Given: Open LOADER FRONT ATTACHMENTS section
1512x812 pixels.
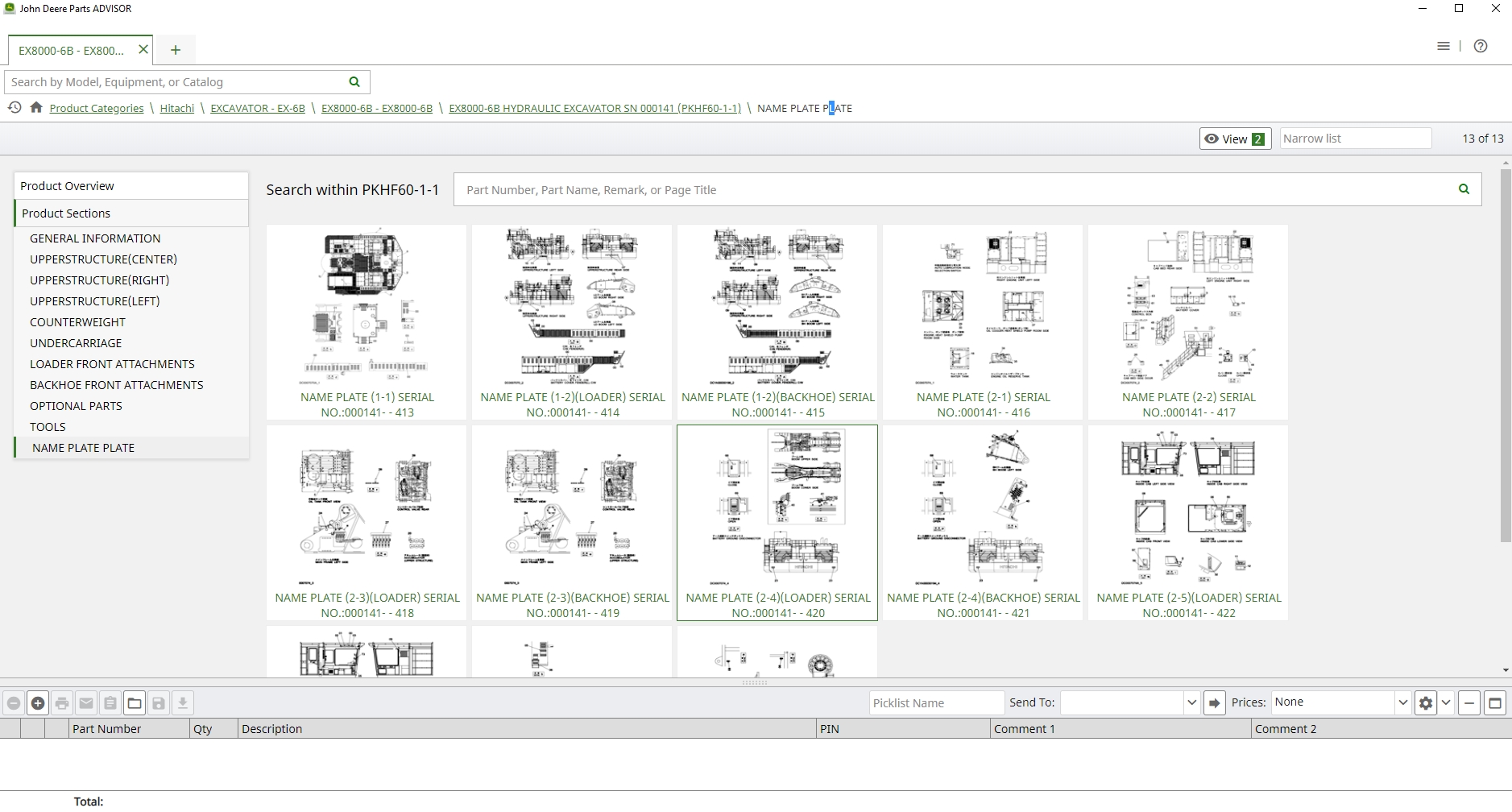Looking at the screenshot, I should [112, 364].
